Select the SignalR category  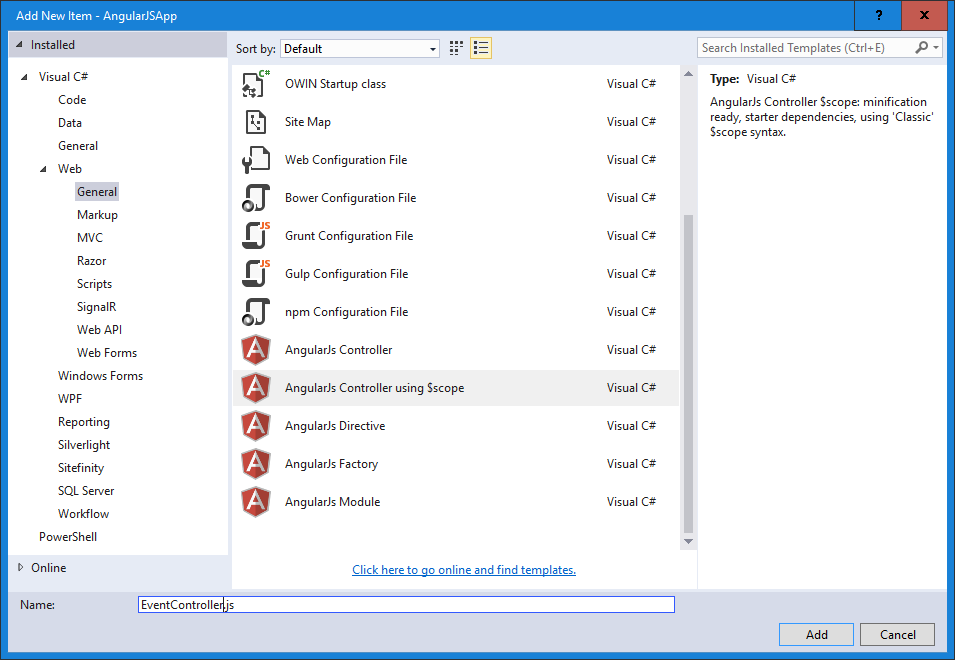(x=96, y=307)
